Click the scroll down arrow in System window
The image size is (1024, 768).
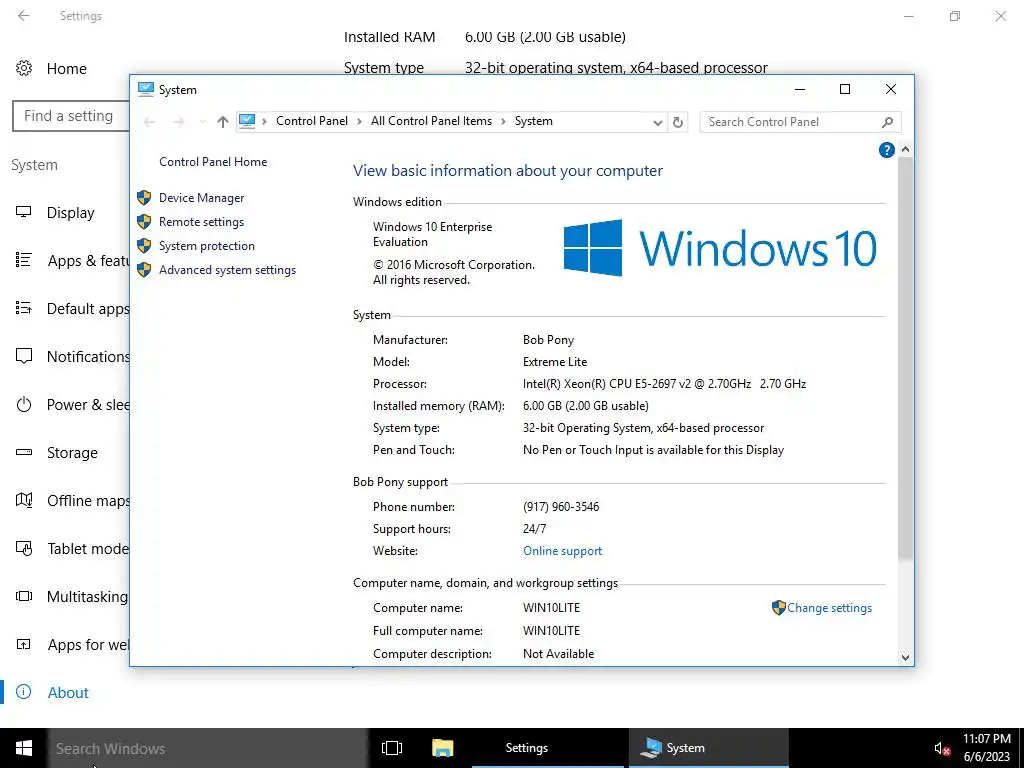[x=905, y=658]
